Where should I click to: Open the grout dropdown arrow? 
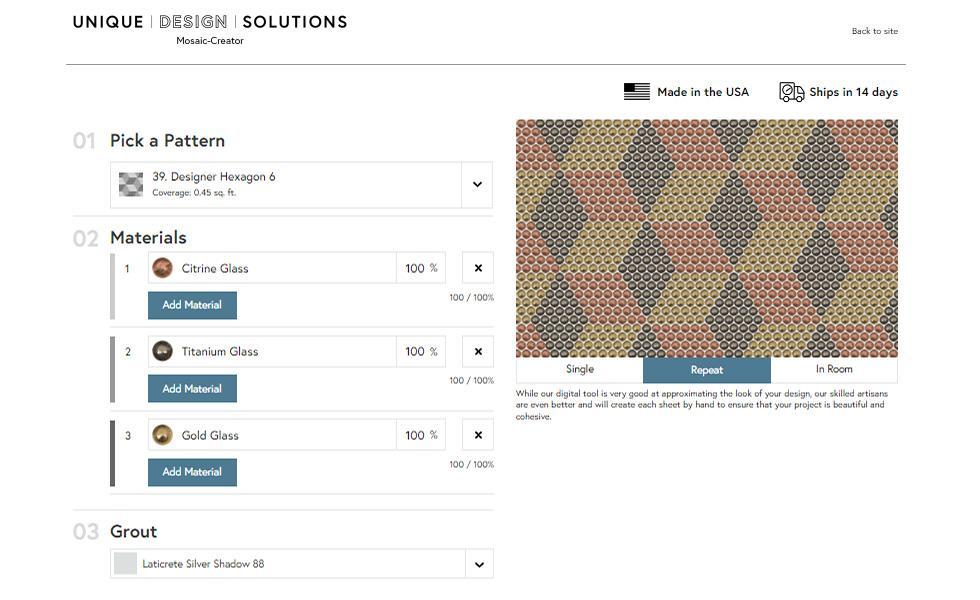click(x=479, y=564)
